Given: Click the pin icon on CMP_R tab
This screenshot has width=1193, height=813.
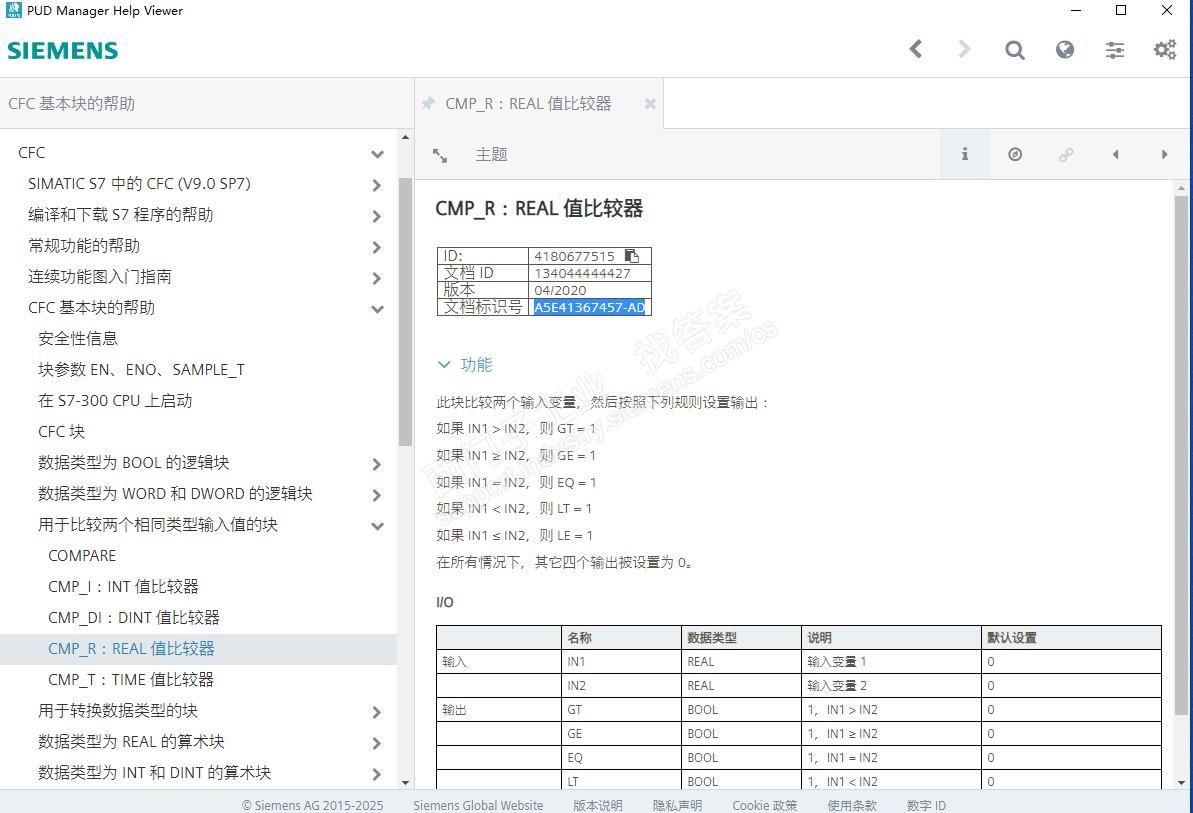Looking at the screenshot, I should point(428,103).
